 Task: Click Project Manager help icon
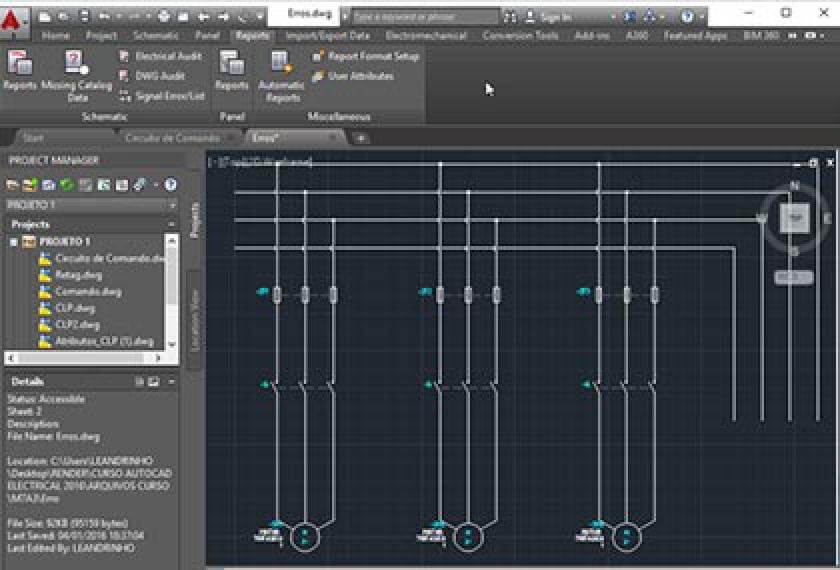pyautogui.click(x=171, y=185)
